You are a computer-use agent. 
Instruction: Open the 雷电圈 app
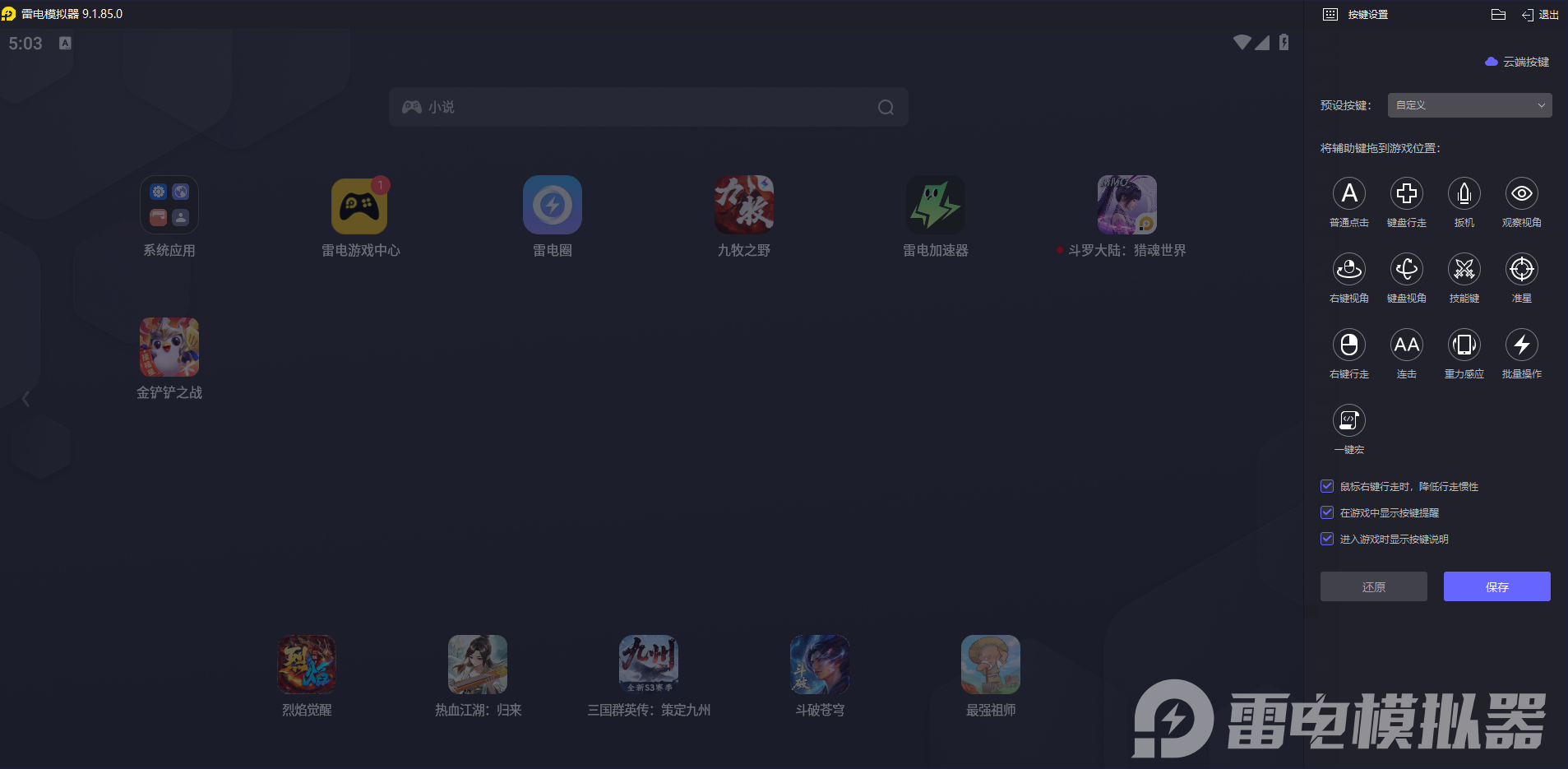(553, 205)
